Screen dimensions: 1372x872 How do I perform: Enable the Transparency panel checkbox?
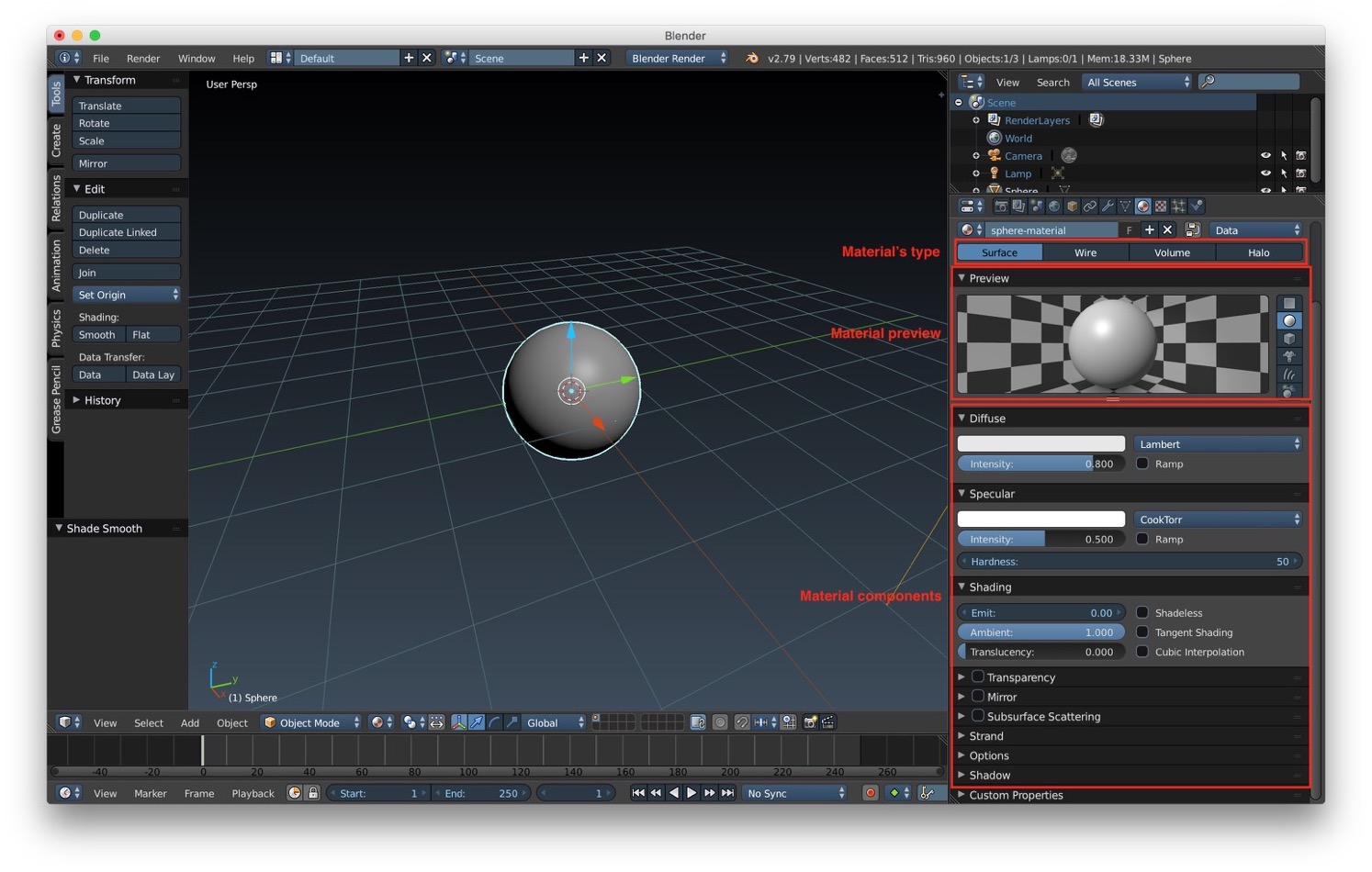(978, 677)
